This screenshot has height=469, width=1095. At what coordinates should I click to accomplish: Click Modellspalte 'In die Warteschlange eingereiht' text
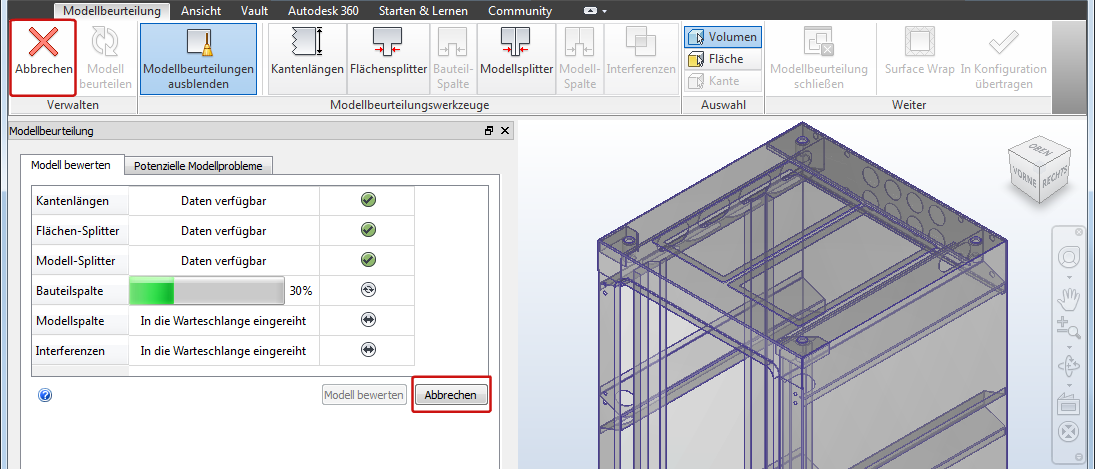[x=223, y=321]
